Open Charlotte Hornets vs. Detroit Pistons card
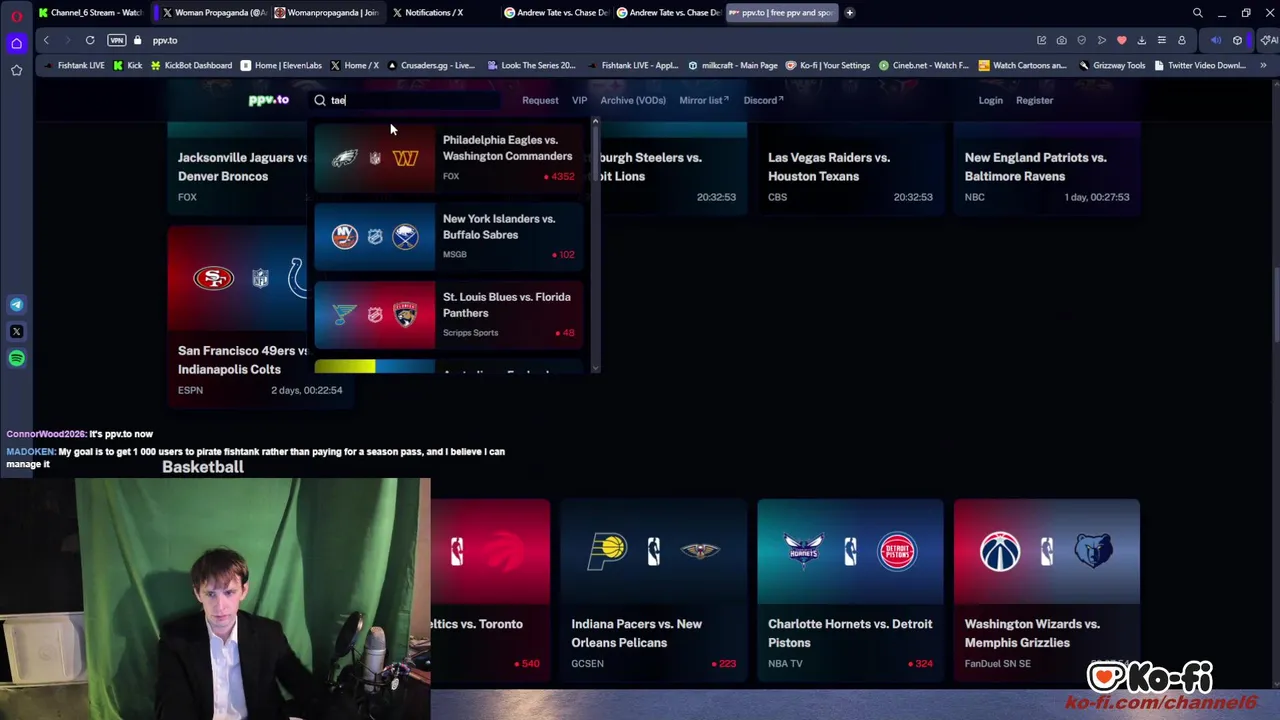The image size is (1280, 720). click(850, 590)
